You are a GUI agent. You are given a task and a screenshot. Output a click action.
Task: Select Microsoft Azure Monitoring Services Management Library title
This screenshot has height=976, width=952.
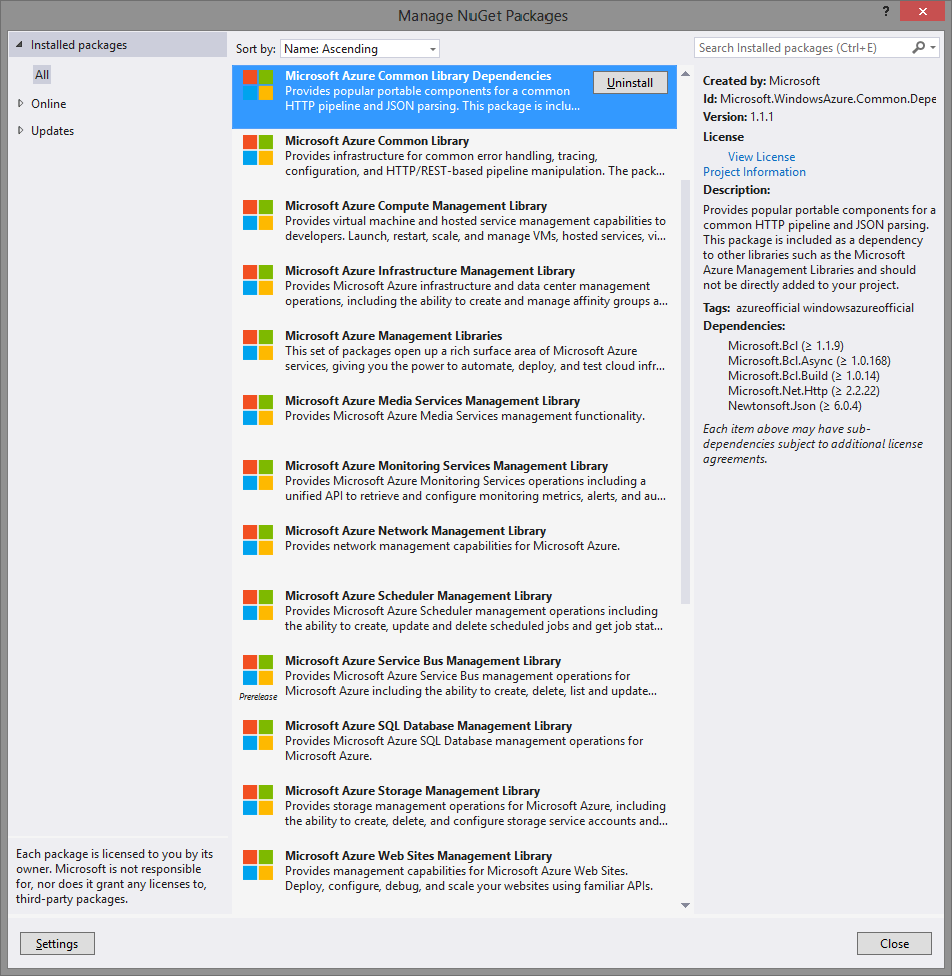446,466
